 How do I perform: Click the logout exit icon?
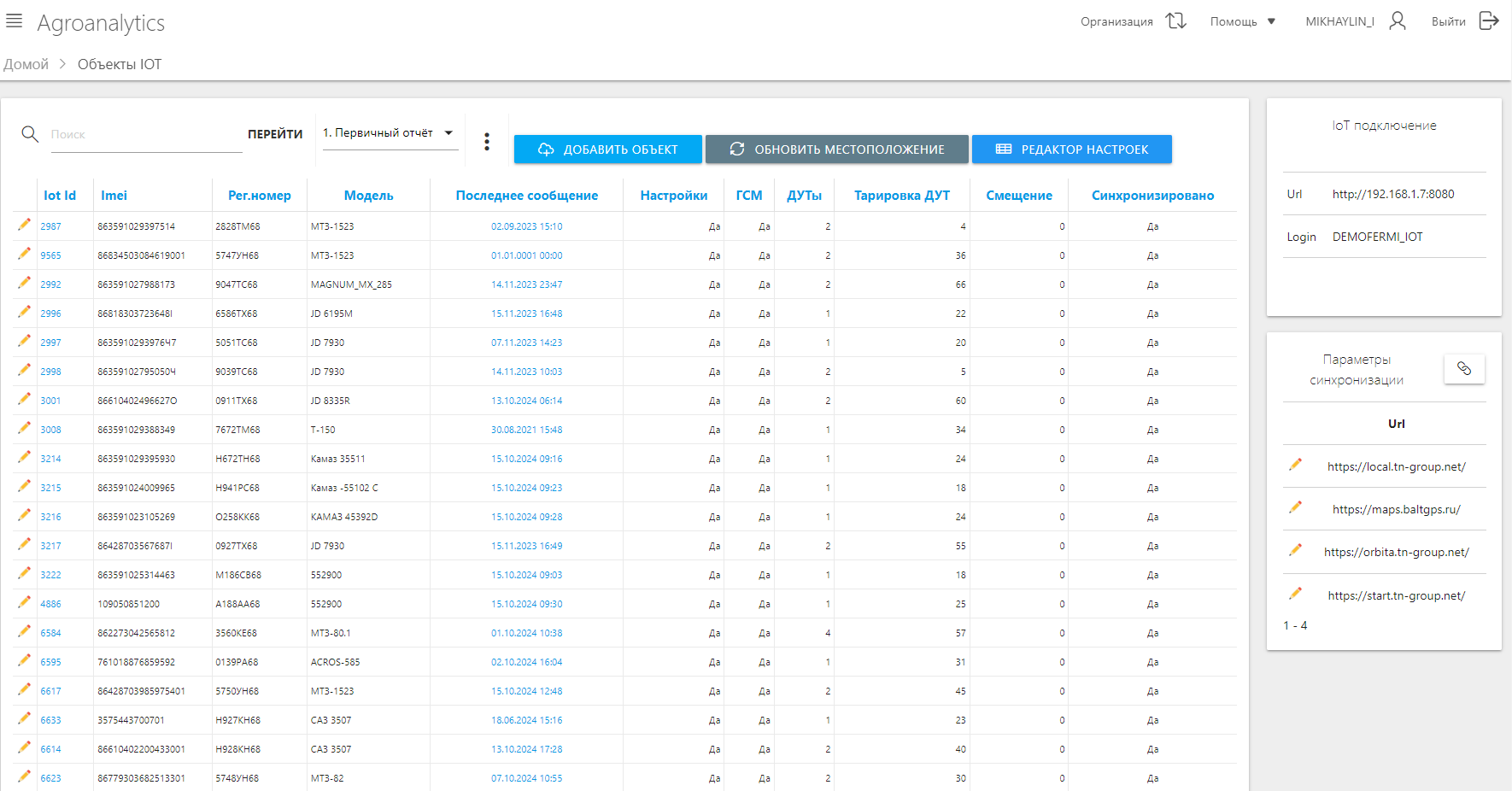click(x=1489, y=21)
